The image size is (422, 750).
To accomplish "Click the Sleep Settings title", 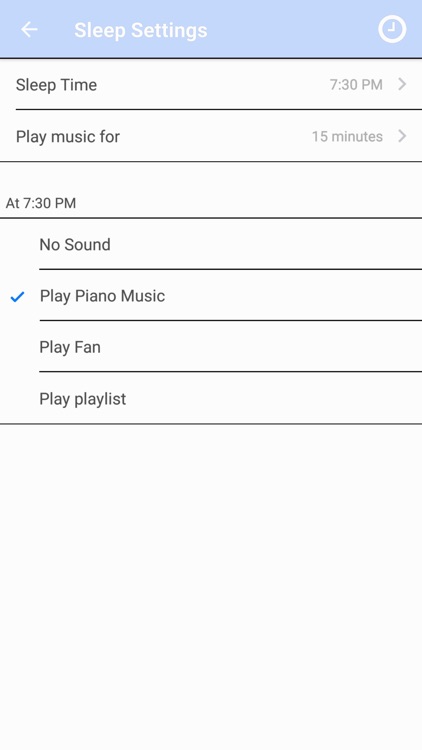I will (141, 30).
